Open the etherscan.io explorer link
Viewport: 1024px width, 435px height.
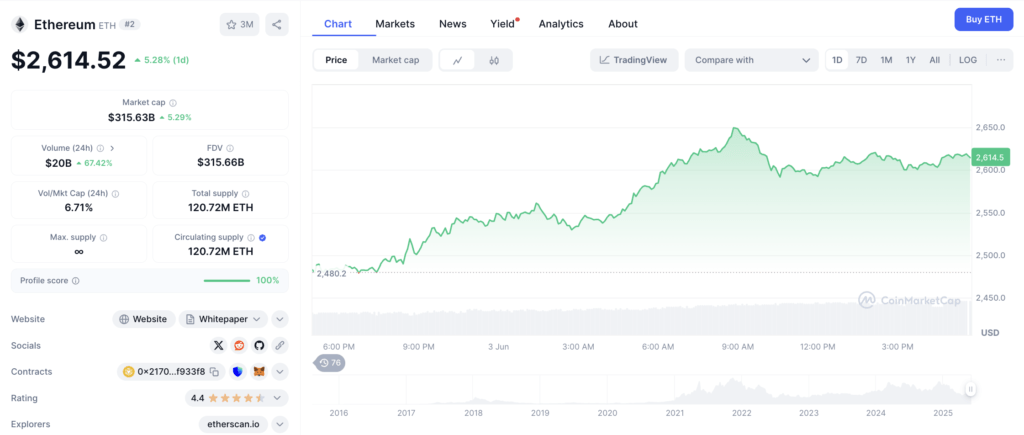point(233,424)
